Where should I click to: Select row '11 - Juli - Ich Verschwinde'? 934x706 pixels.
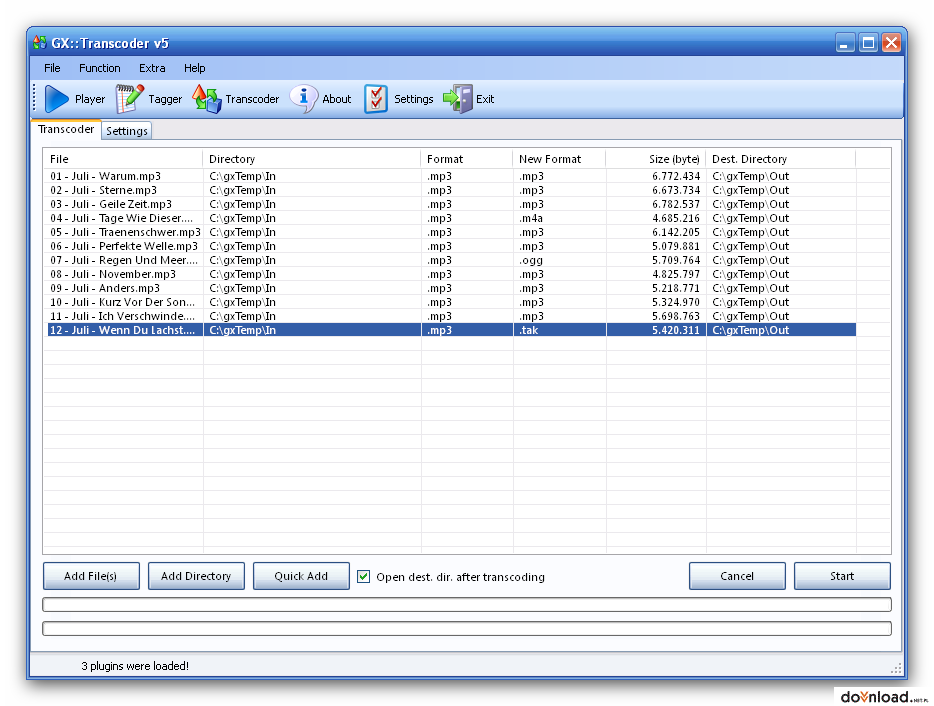tap(452, 316)
